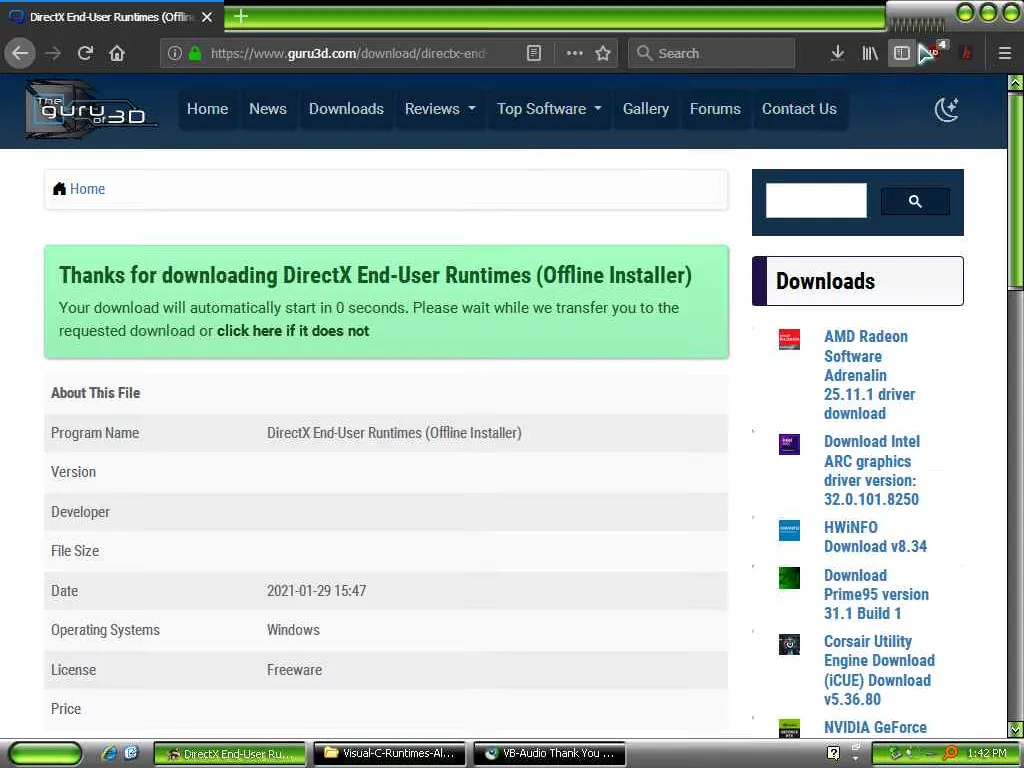Screen dimensions: 1024x768
Task: Submit site search with the magnifier button
Action: (915, 201)
